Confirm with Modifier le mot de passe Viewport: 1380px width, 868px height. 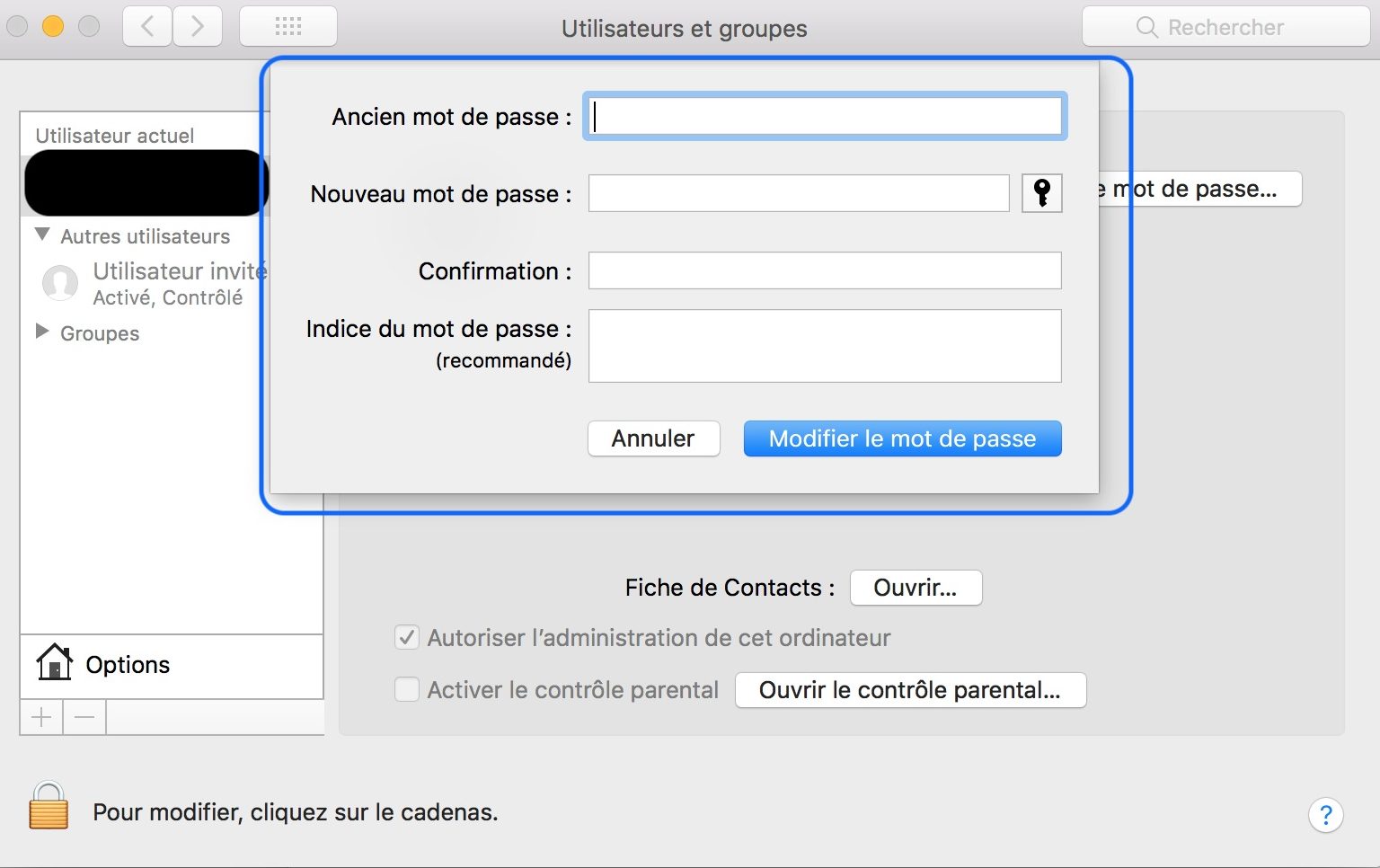[x=902, y=438]
